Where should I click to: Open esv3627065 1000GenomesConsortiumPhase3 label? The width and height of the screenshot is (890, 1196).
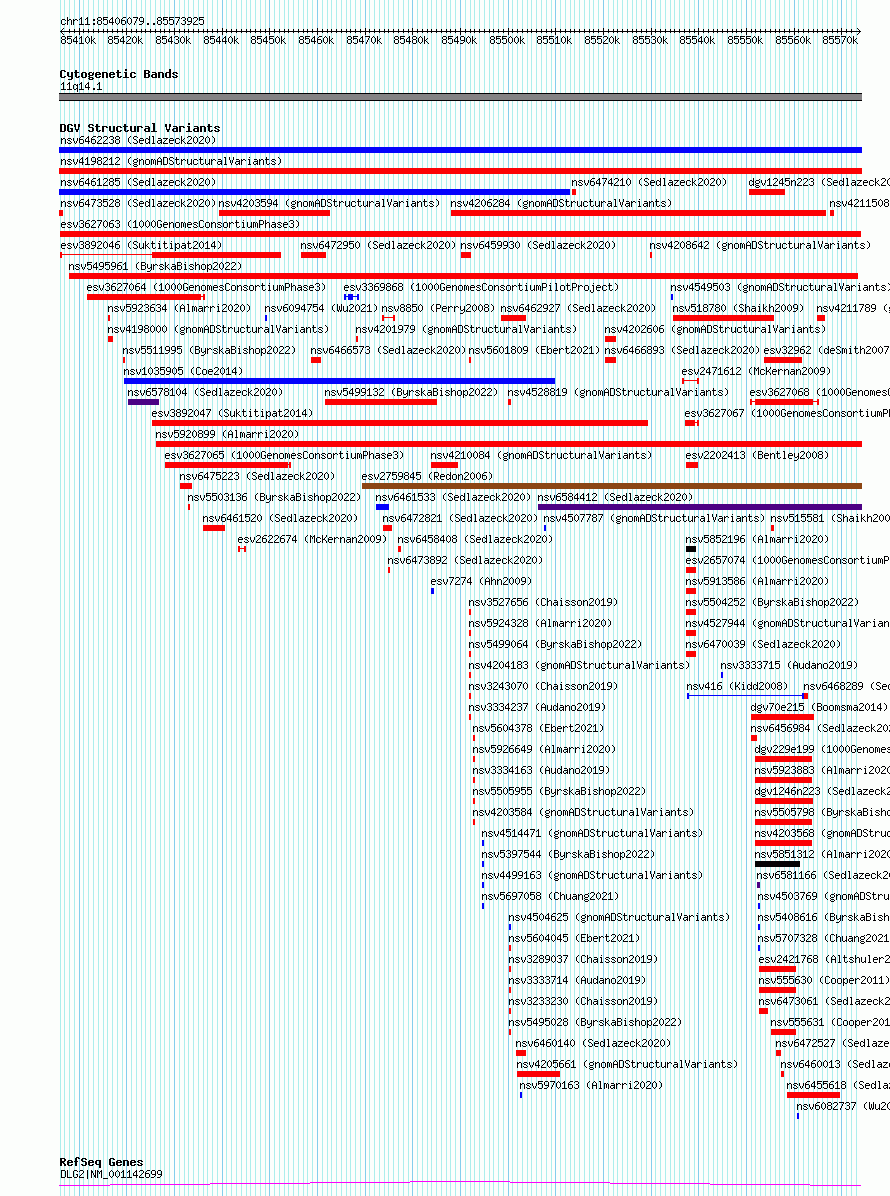pos(284,455)
